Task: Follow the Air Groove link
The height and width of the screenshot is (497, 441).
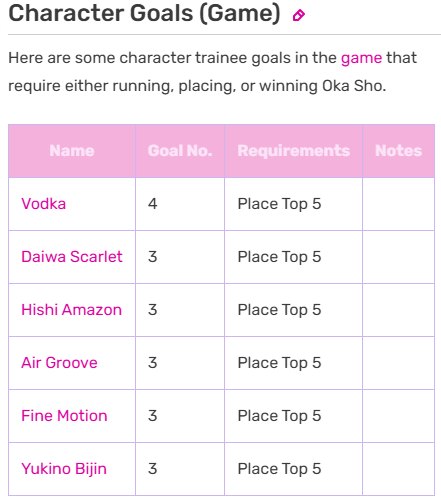Action: click(59, 363)
